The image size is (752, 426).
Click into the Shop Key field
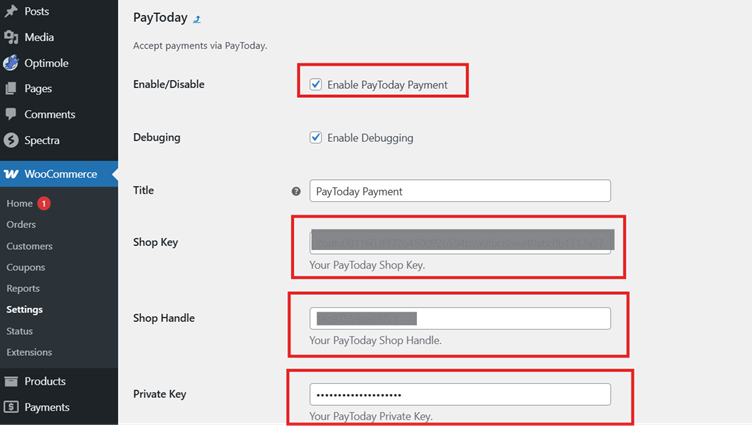(460, 242)
